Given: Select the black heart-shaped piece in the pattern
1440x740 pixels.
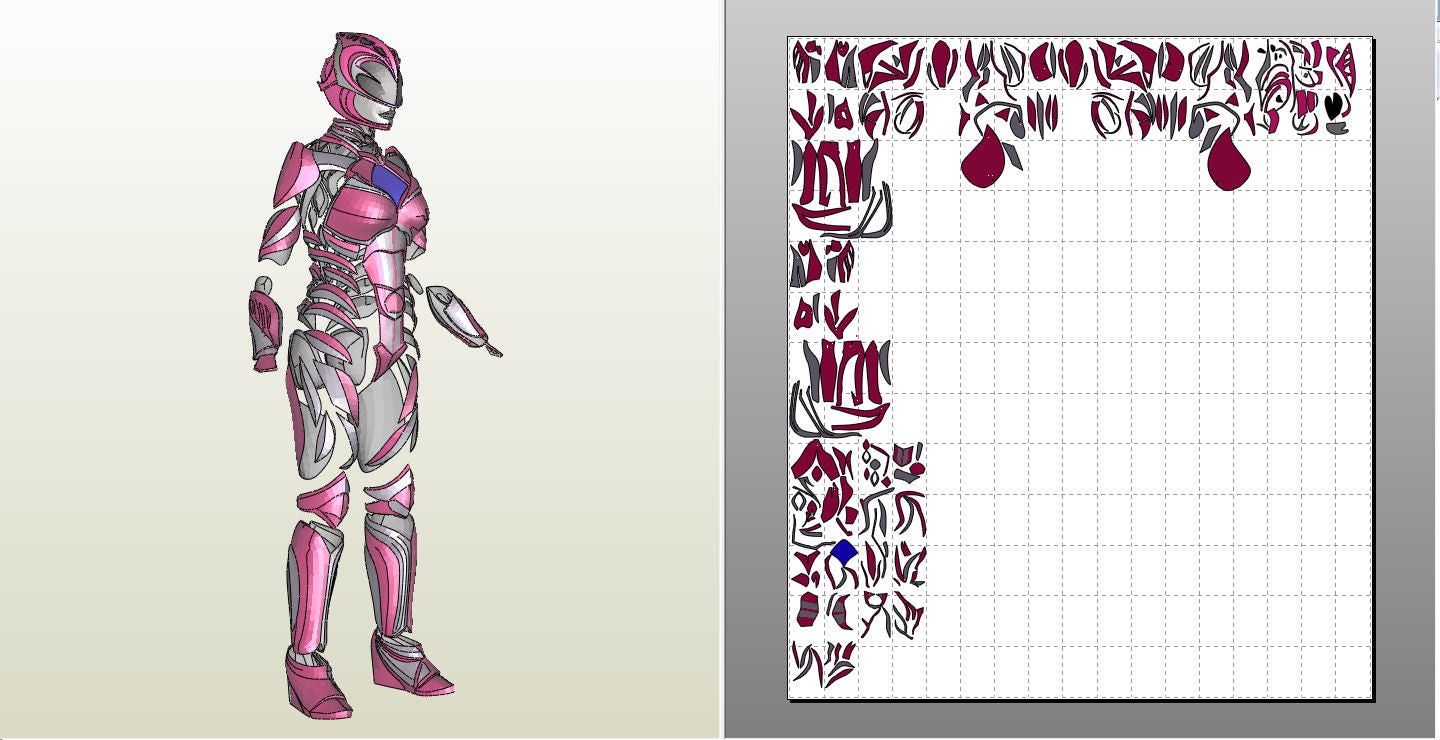Looking at the screenshot, I should (1334, 105).
